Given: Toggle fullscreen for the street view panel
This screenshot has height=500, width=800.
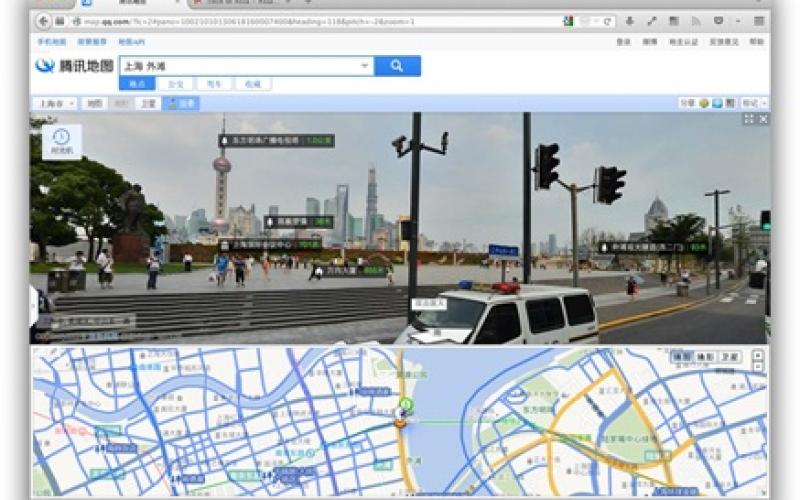Looking at the screenshot, I should [748, 119].
